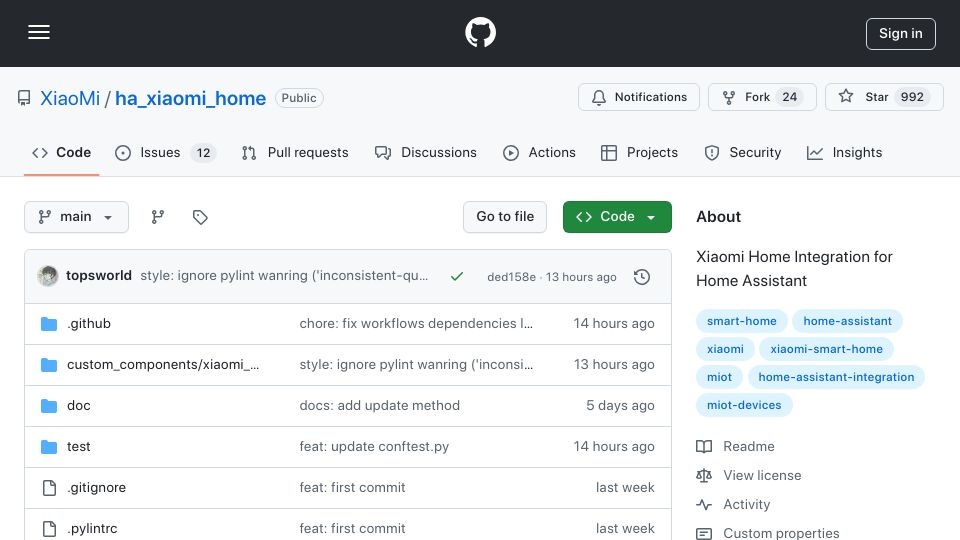Switch to the Insights tab
960x540 pixels.
(x=844, y=152)
